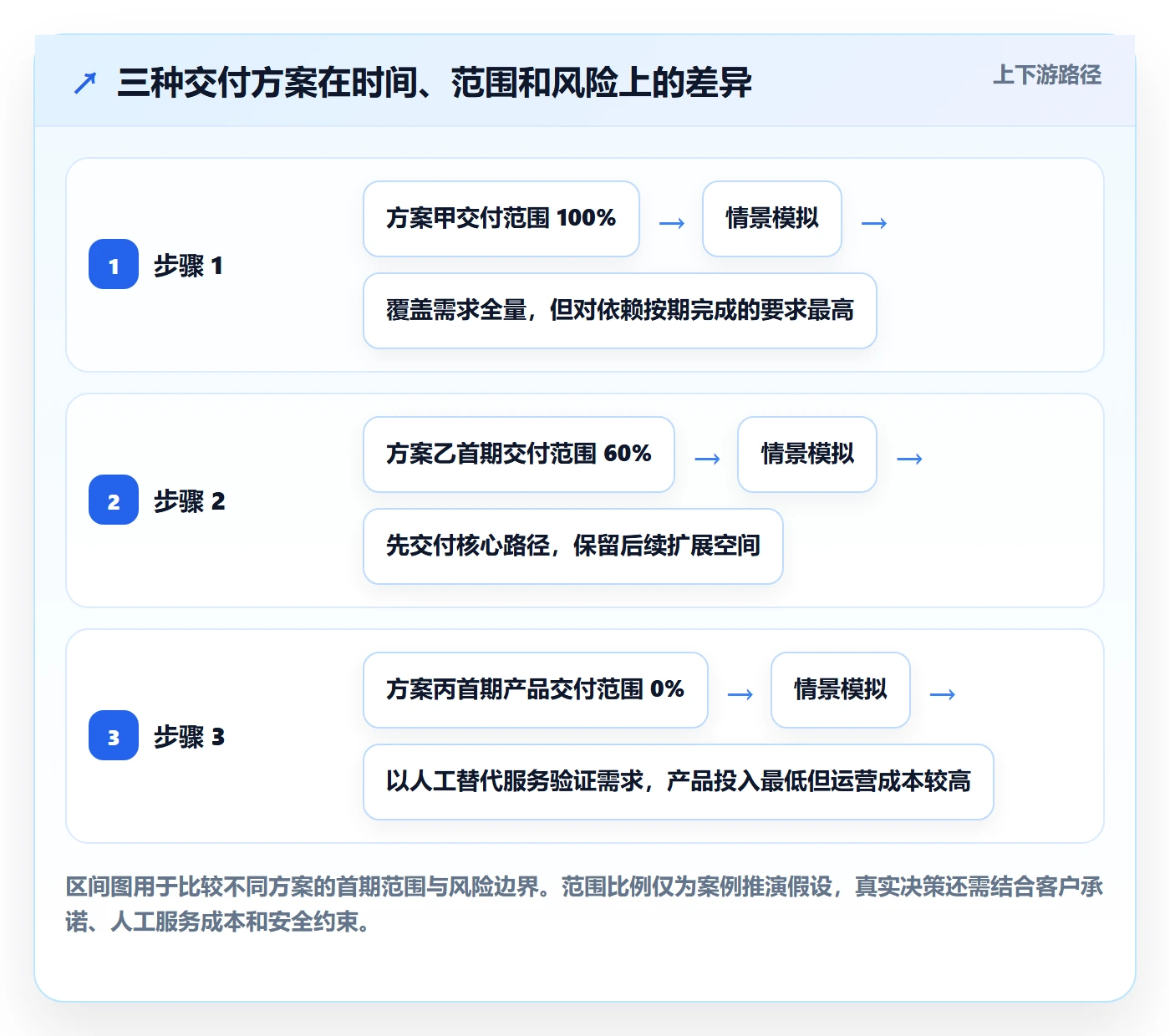Click the blue number 1 step badge

pos(114,264)
